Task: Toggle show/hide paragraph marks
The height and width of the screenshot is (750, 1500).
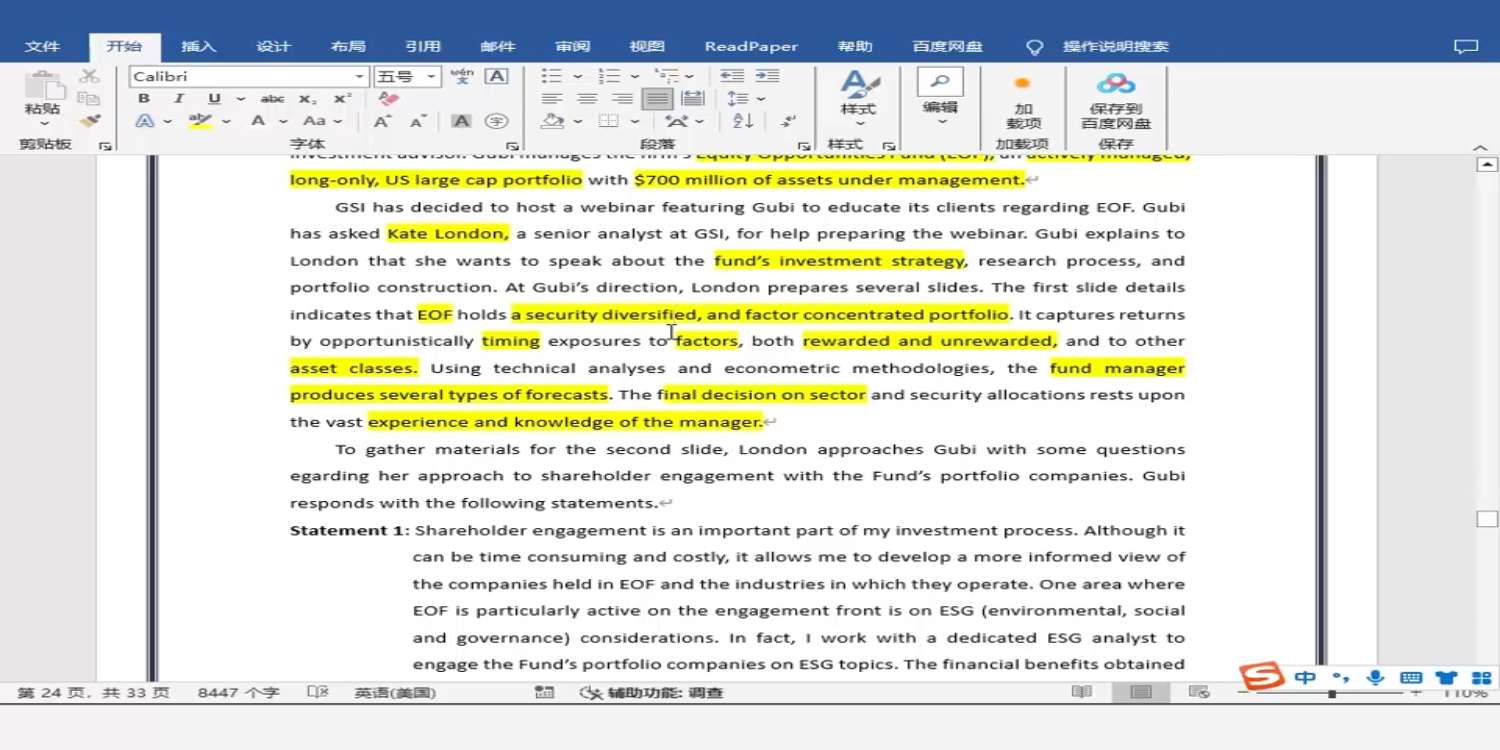Action: point(789,121)
